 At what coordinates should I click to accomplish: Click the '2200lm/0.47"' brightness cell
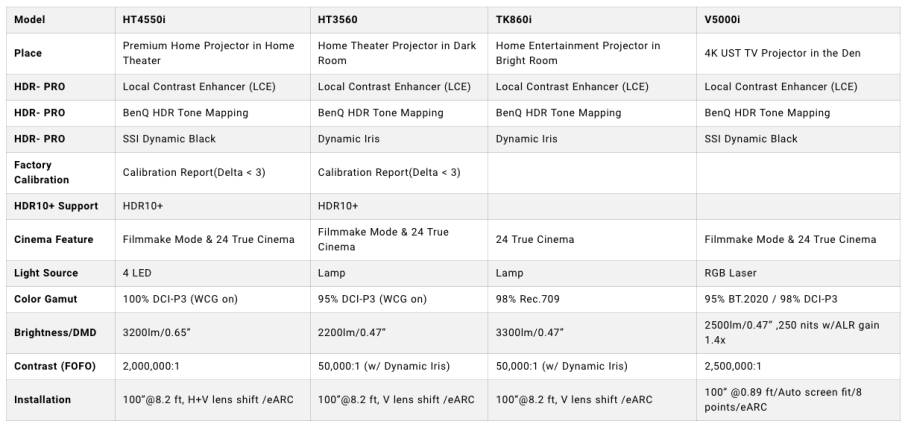351,333
